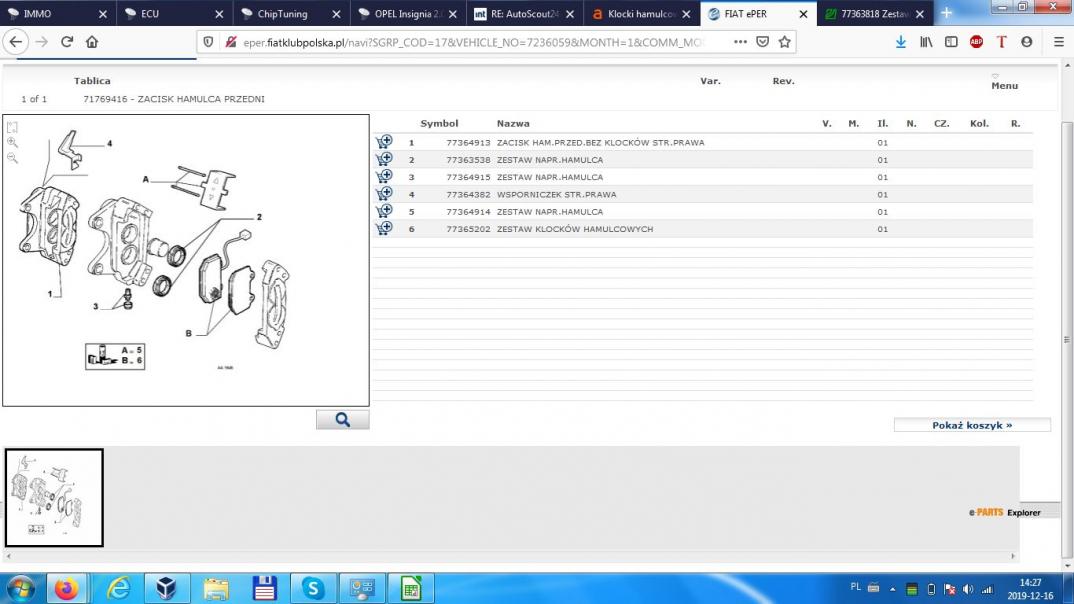Image resolution: width=1074 pixels, height=604 pixels.
Task: Click part number 77363538
Action: [468, 160]
